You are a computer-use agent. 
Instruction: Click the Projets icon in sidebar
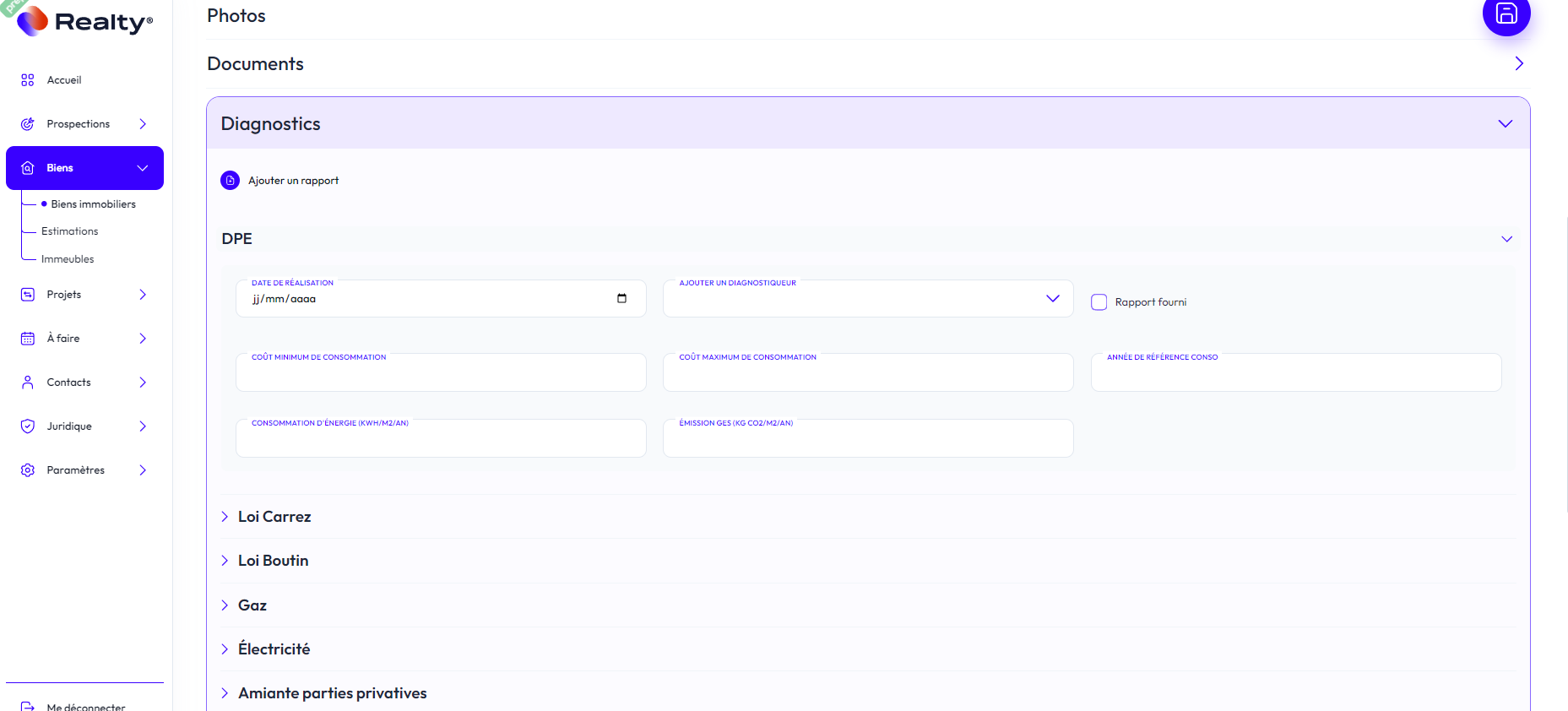pyautogui.click(x=28, y=295)
